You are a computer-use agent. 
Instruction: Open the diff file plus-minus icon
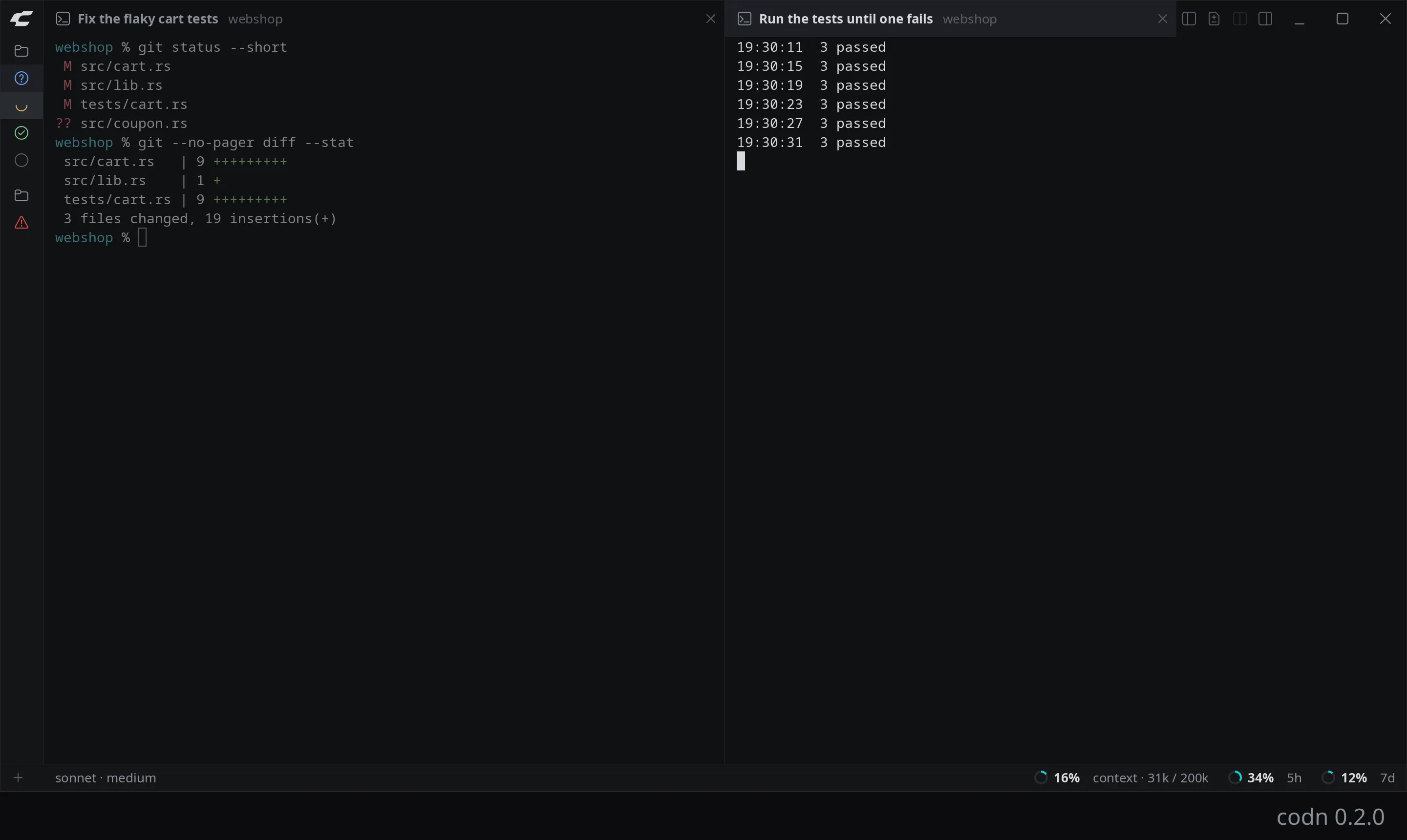(1214, 19)
